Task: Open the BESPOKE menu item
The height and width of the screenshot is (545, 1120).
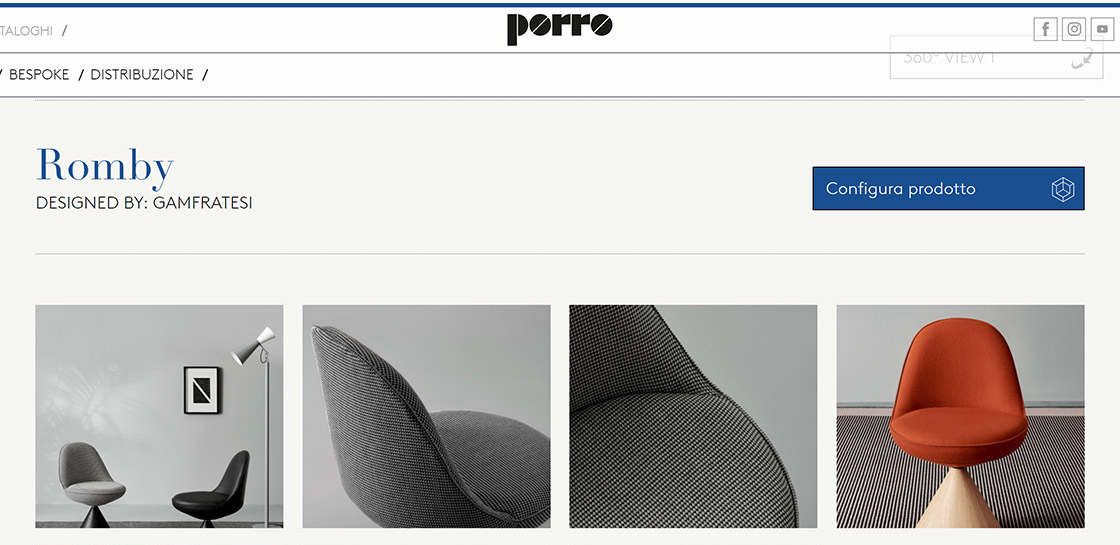Action: point(39,74)
